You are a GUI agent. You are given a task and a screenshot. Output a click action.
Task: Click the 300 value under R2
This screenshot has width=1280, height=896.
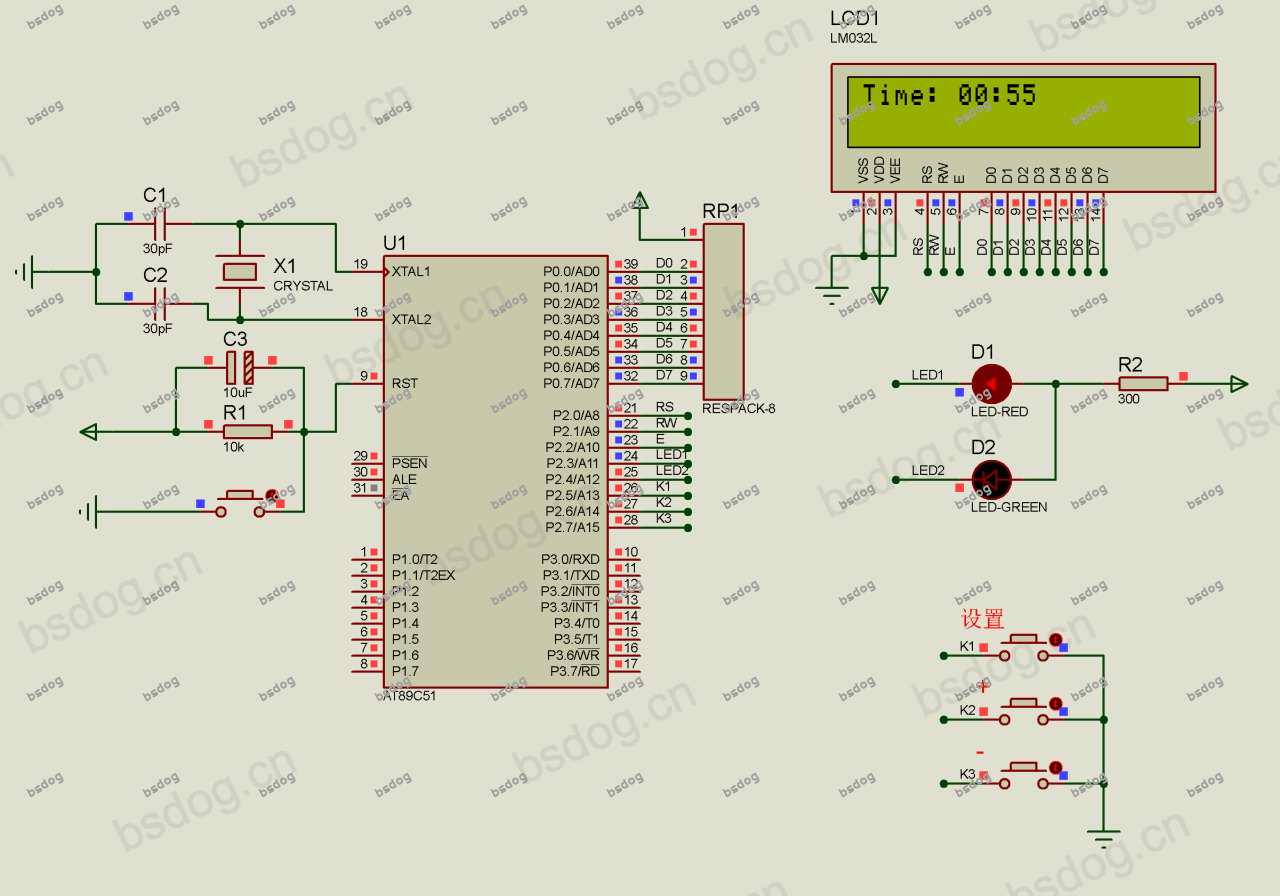pyautogui.click(x=1129, y=399)
